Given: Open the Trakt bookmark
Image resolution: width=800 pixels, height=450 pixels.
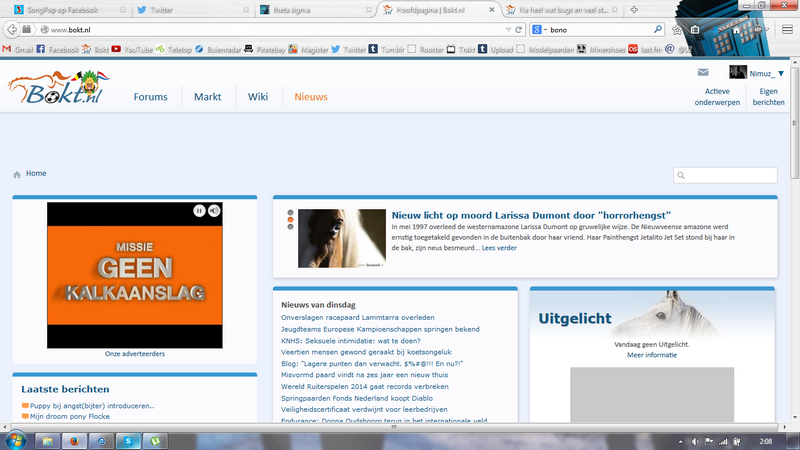Looking at the screenshot, I should 461,49.
